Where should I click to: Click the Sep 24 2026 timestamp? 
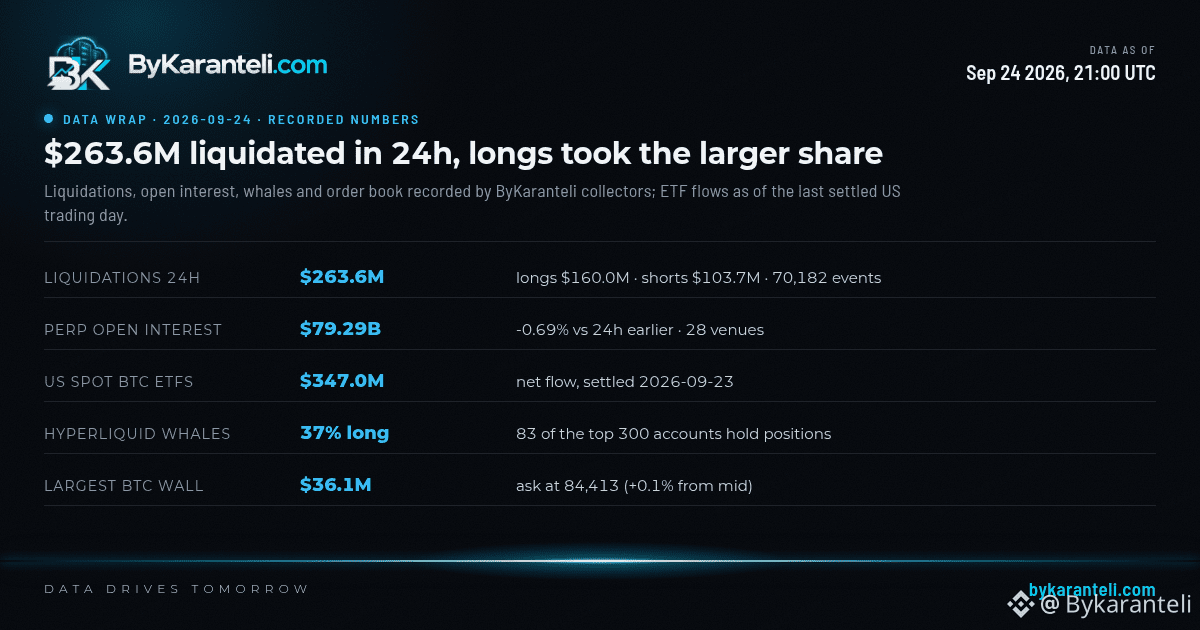click(1061, 73)
